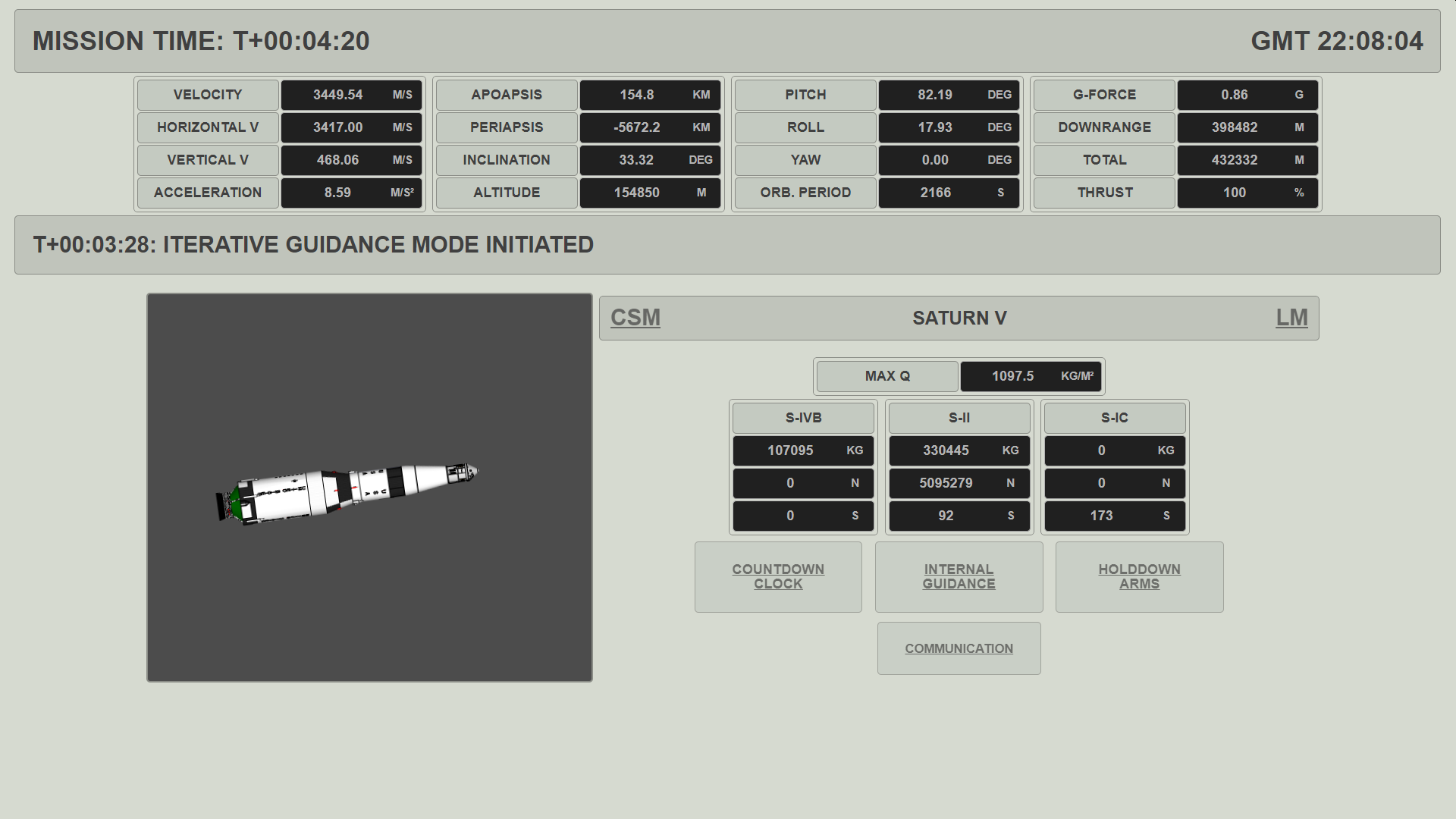Click the S-IVB stage indicator icon
The width and height of the screenshot is (1456, 819).
click(x=803, y=417)
